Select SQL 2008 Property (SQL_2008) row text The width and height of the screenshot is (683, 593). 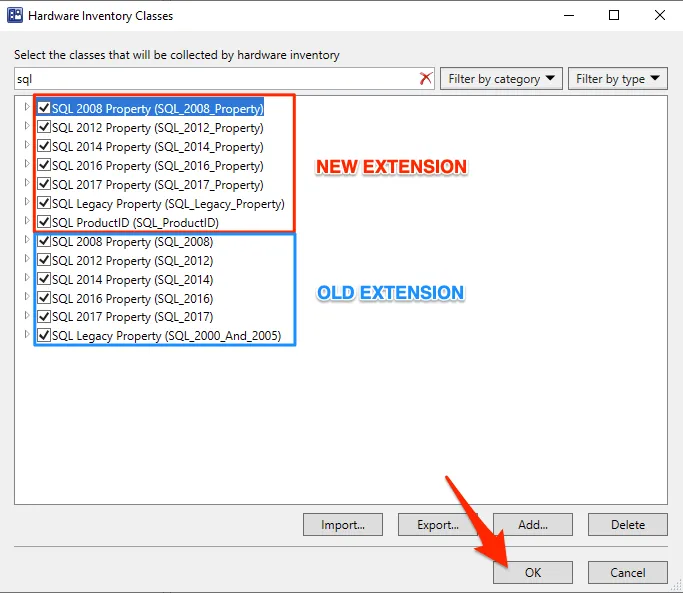point(132,242)
